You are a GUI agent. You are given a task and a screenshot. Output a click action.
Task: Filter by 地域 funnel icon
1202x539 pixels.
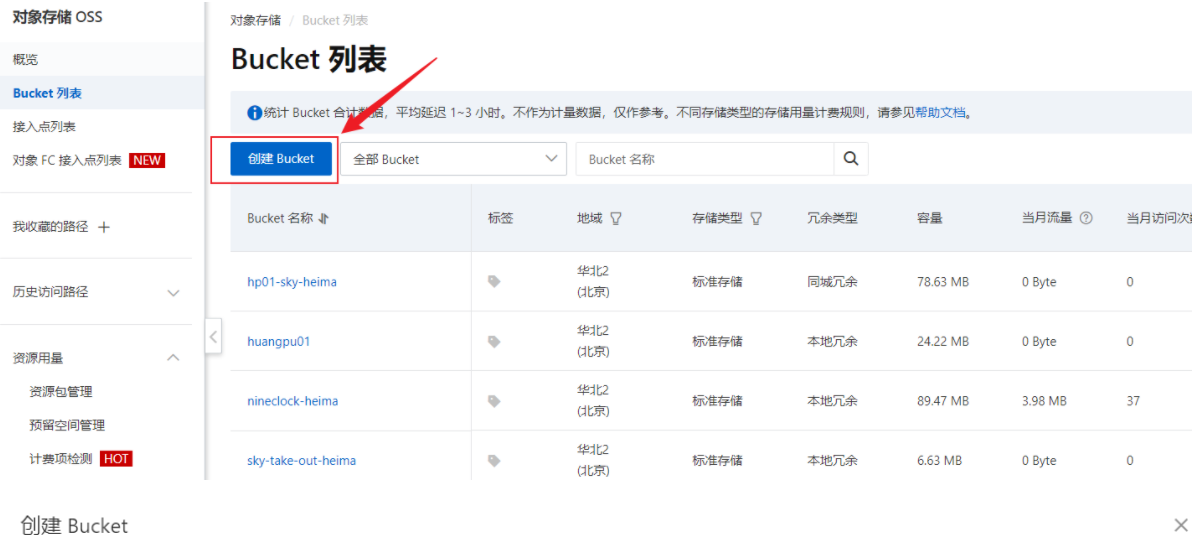(x=616, y=218)
